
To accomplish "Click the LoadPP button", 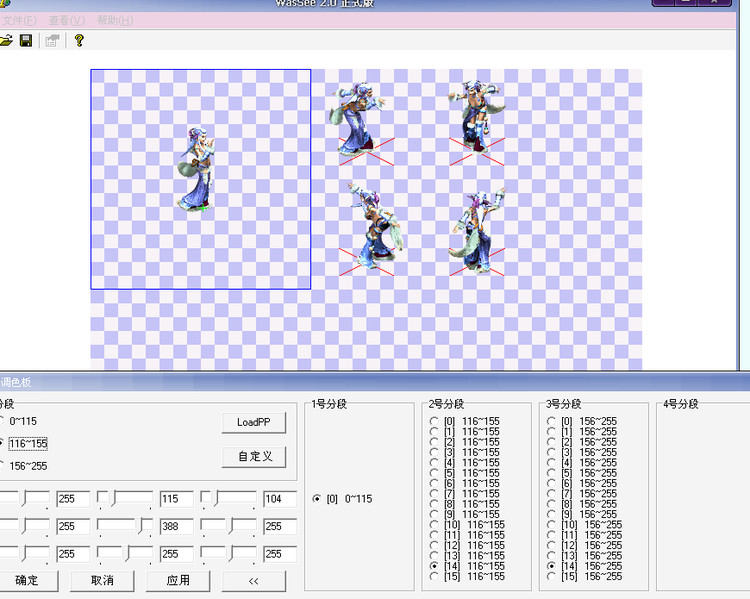I will (254, 422).
